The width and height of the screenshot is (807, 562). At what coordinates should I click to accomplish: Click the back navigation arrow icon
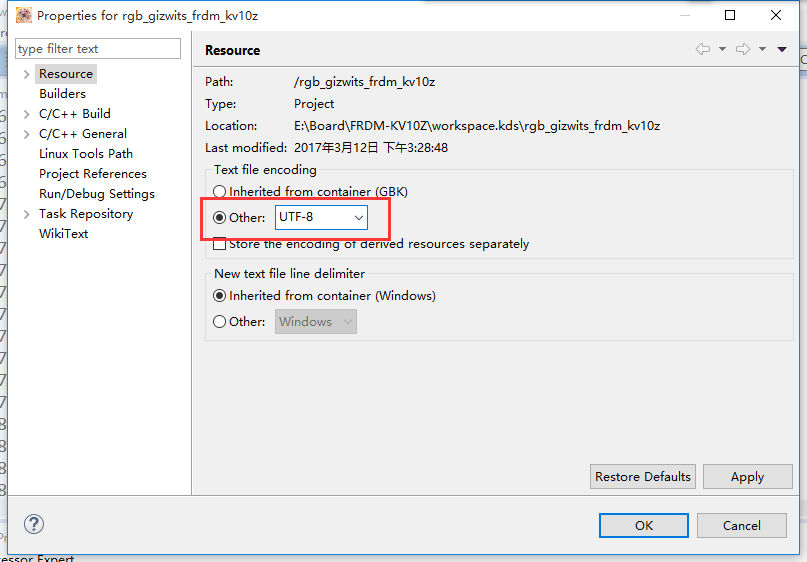(x=703, y=49)
